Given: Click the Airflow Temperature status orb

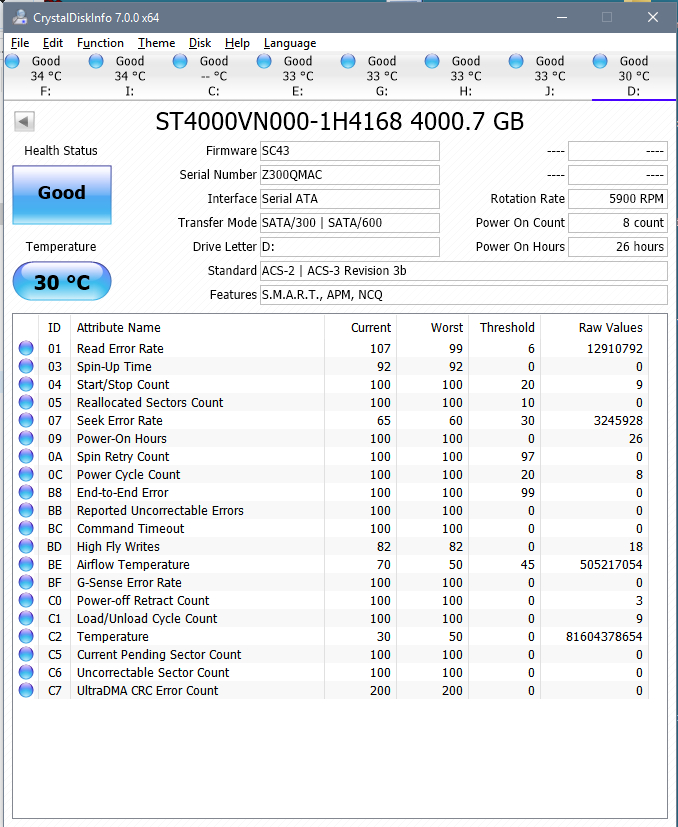Looking at the screenshot, I should [x=26, y=564].
